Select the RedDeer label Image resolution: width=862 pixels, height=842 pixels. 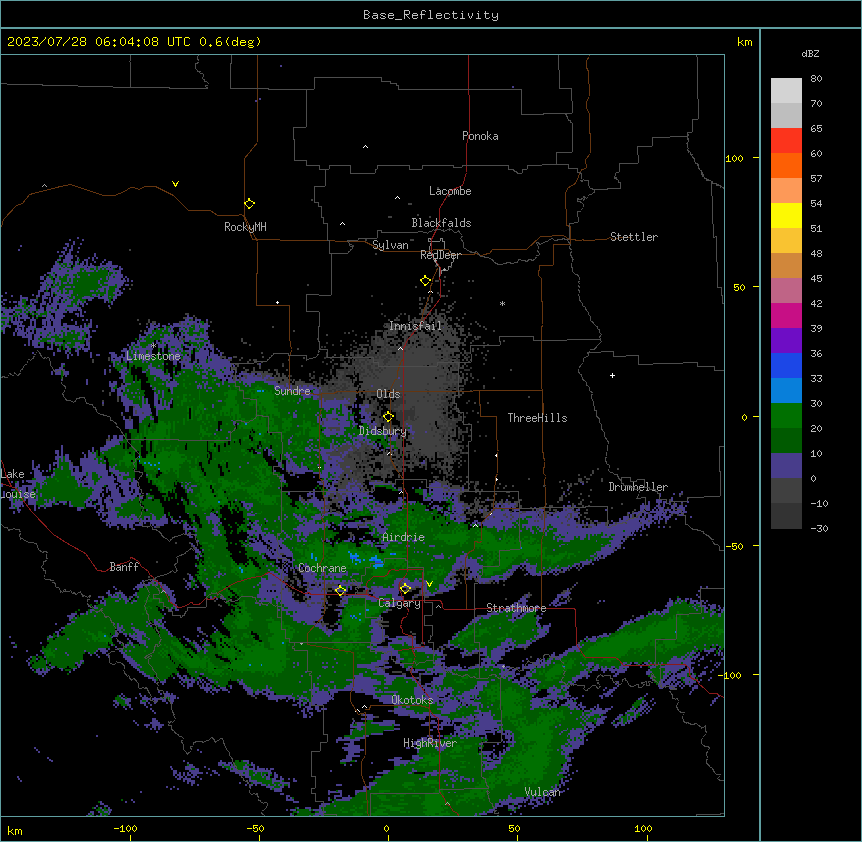click(x=440, y=255)
